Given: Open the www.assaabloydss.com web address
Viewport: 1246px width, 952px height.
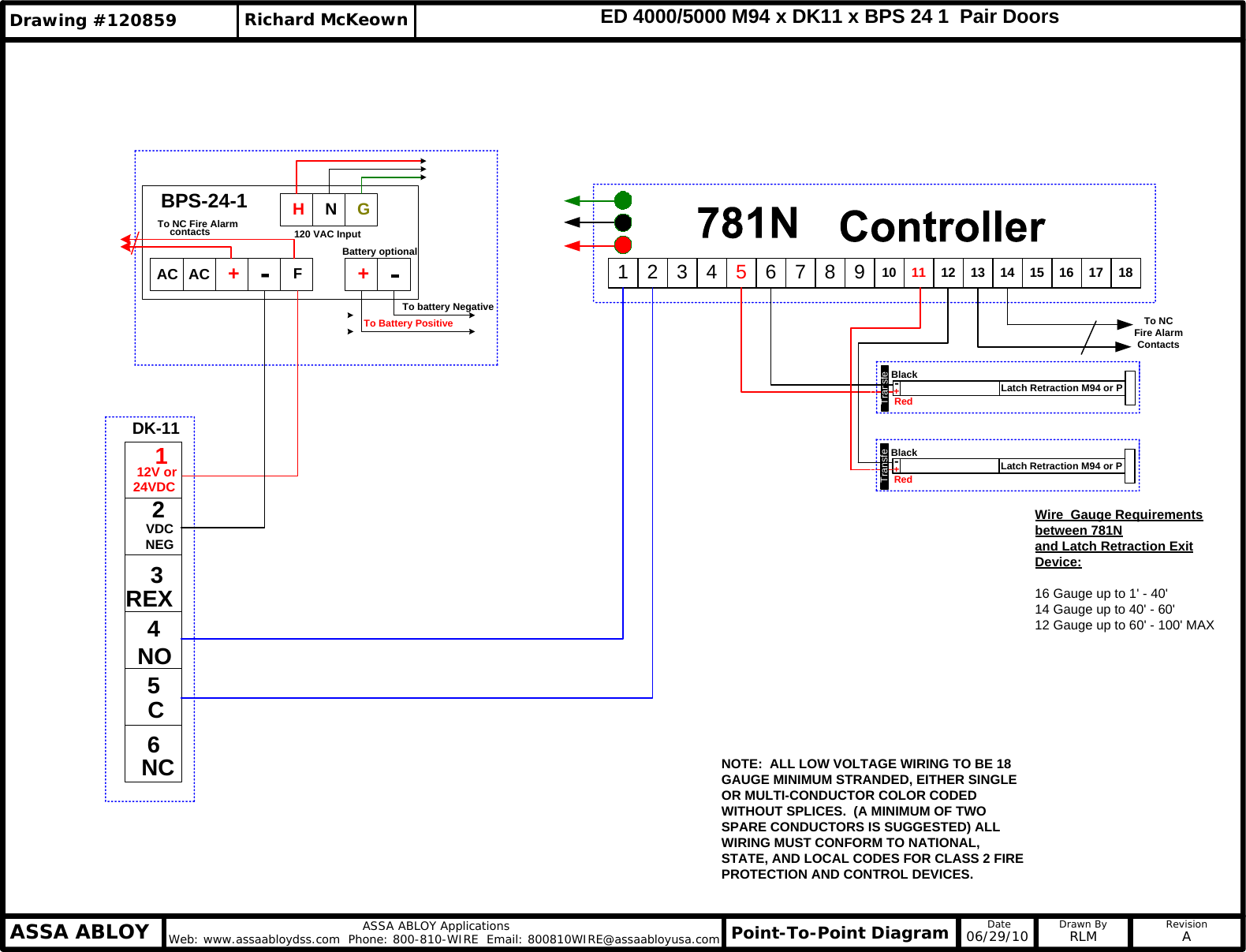Looking at the screenshot, I should (271, 939).
